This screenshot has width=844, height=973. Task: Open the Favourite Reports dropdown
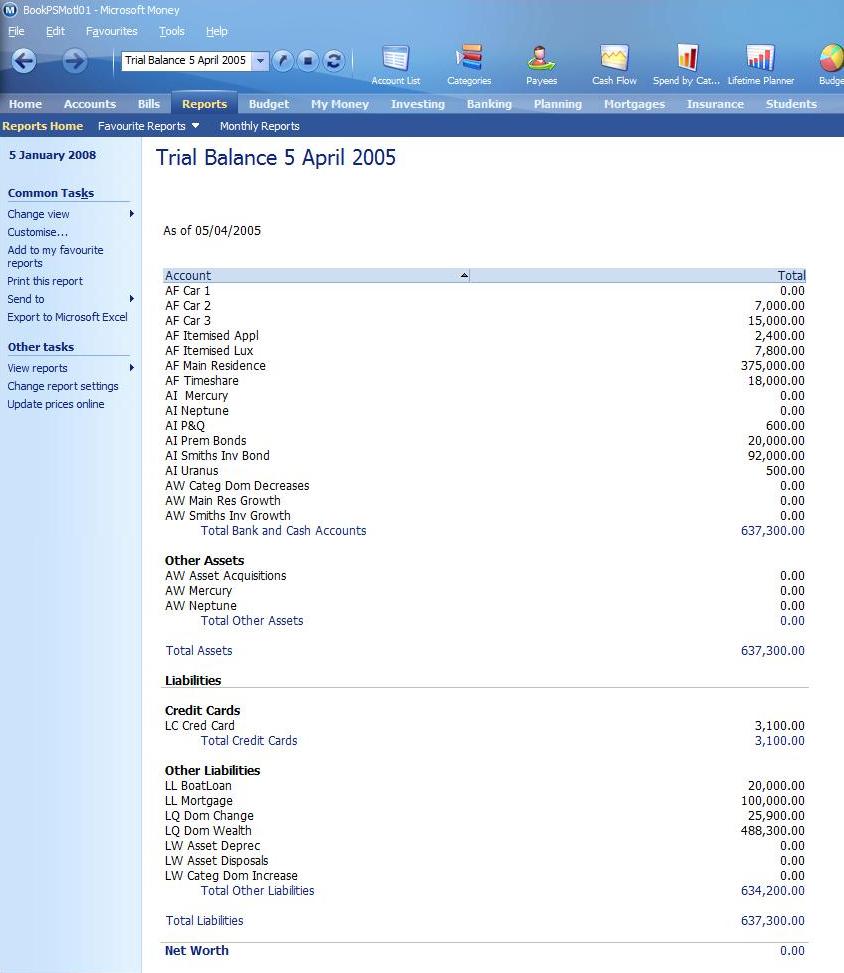click(148, 126)
